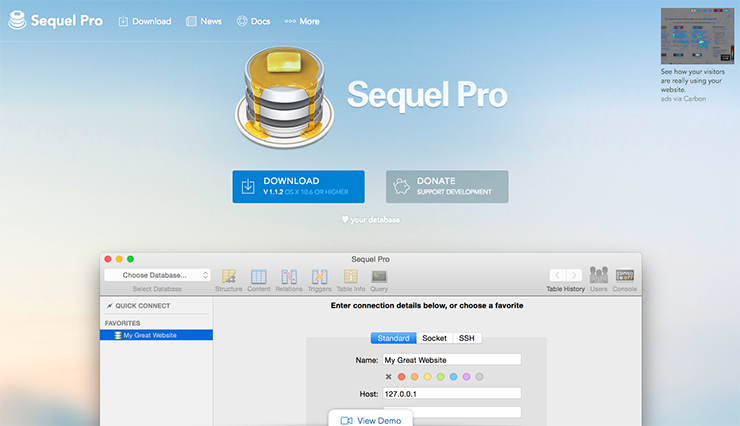The image size is (740, 426).
Task: Choose the red color label
Action: 402,376
